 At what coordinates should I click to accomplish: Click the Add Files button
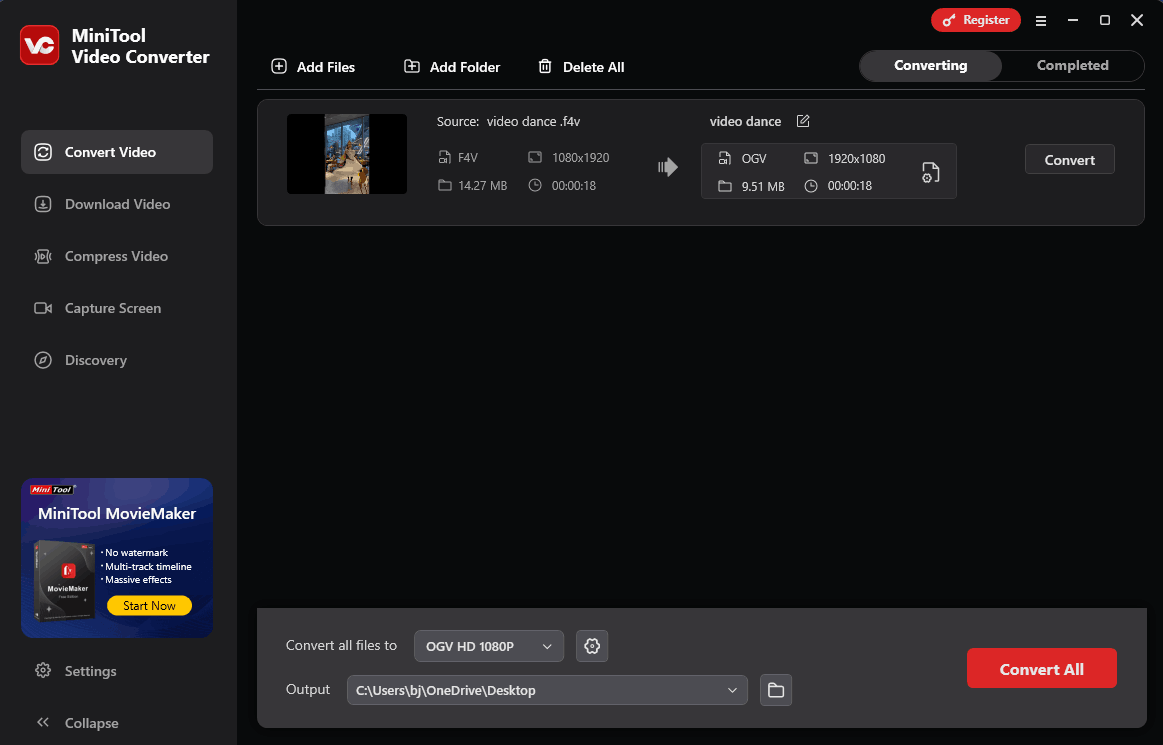coord(313,67)
